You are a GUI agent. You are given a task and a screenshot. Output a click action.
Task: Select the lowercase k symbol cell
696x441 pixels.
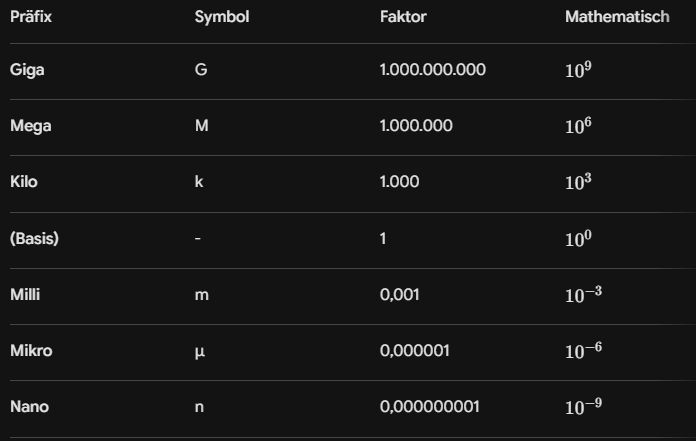tap(199, 182)
